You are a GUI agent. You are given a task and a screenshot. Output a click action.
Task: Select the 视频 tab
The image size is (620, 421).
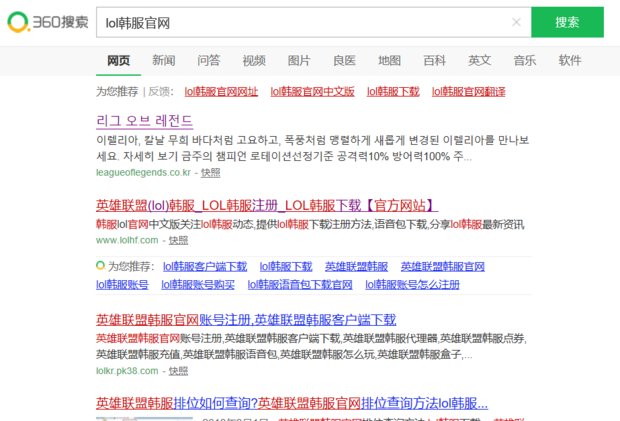tap(254, 60)
